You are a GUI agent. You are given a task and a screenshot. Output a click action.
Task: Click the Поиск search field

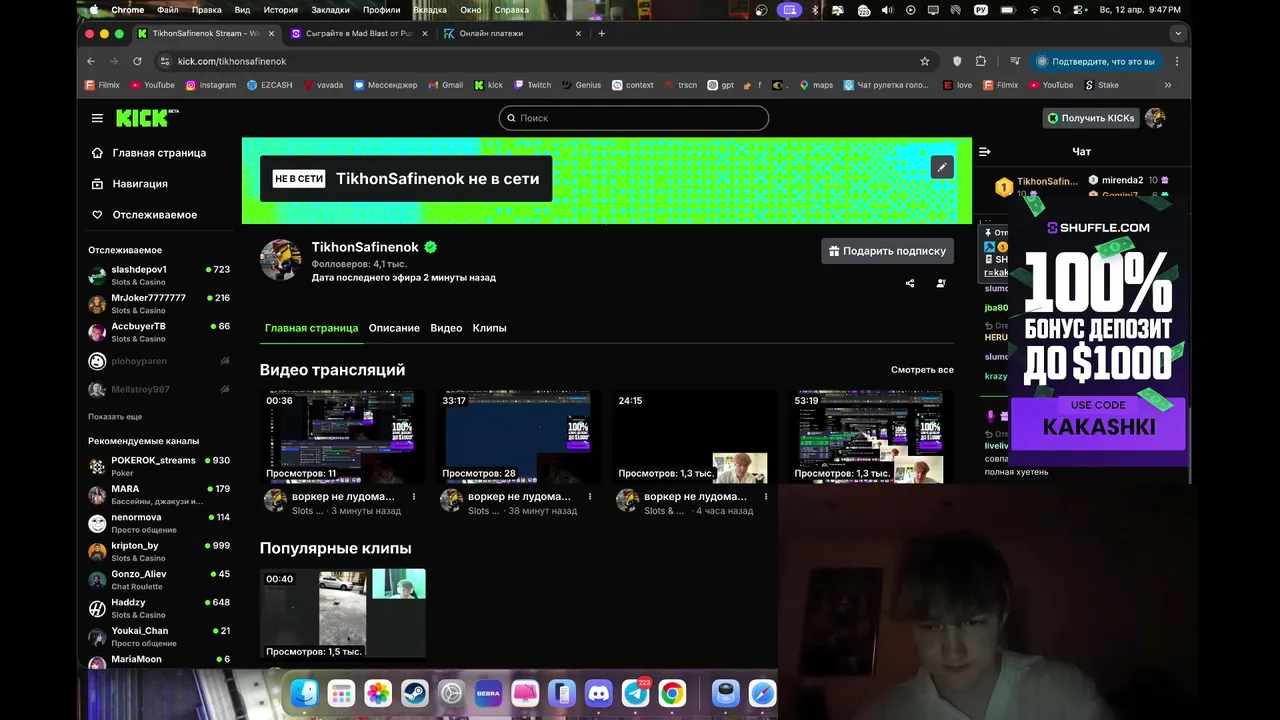point(634,118)
